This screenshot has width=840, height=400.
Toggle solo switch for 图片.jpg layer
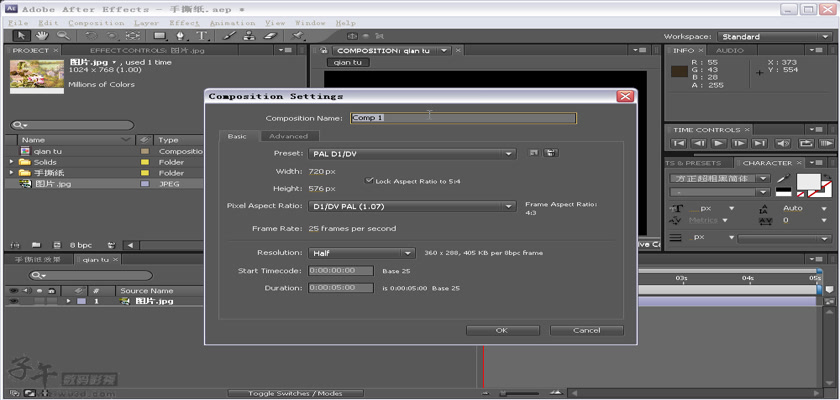40,301
